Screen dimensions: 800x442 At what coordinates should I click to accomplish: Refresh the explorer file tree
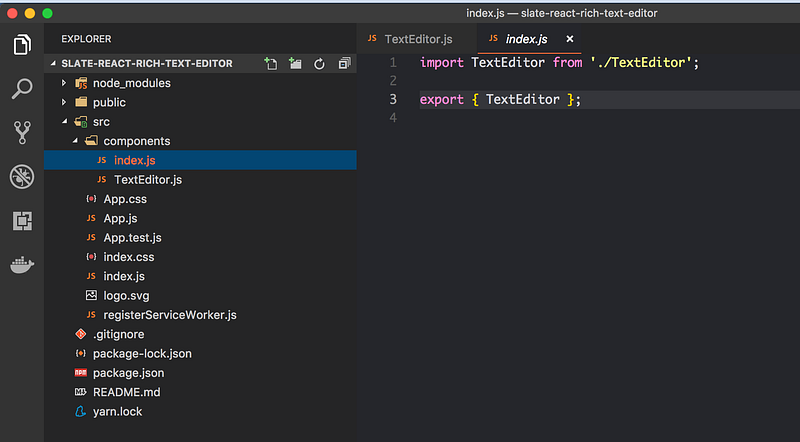[320, 63]
